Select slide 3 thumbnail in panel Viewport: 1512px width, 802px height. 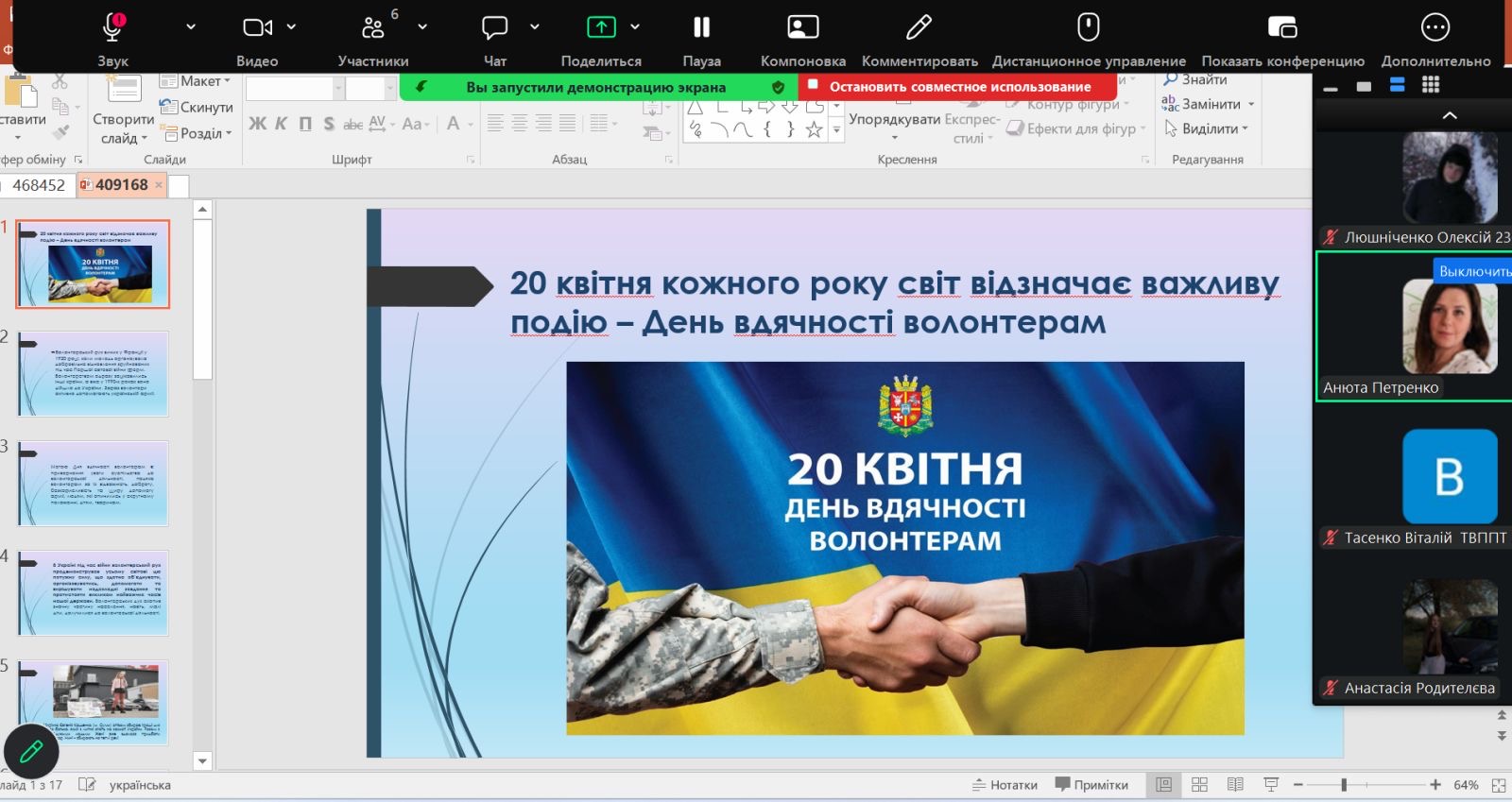pos(94,483)
